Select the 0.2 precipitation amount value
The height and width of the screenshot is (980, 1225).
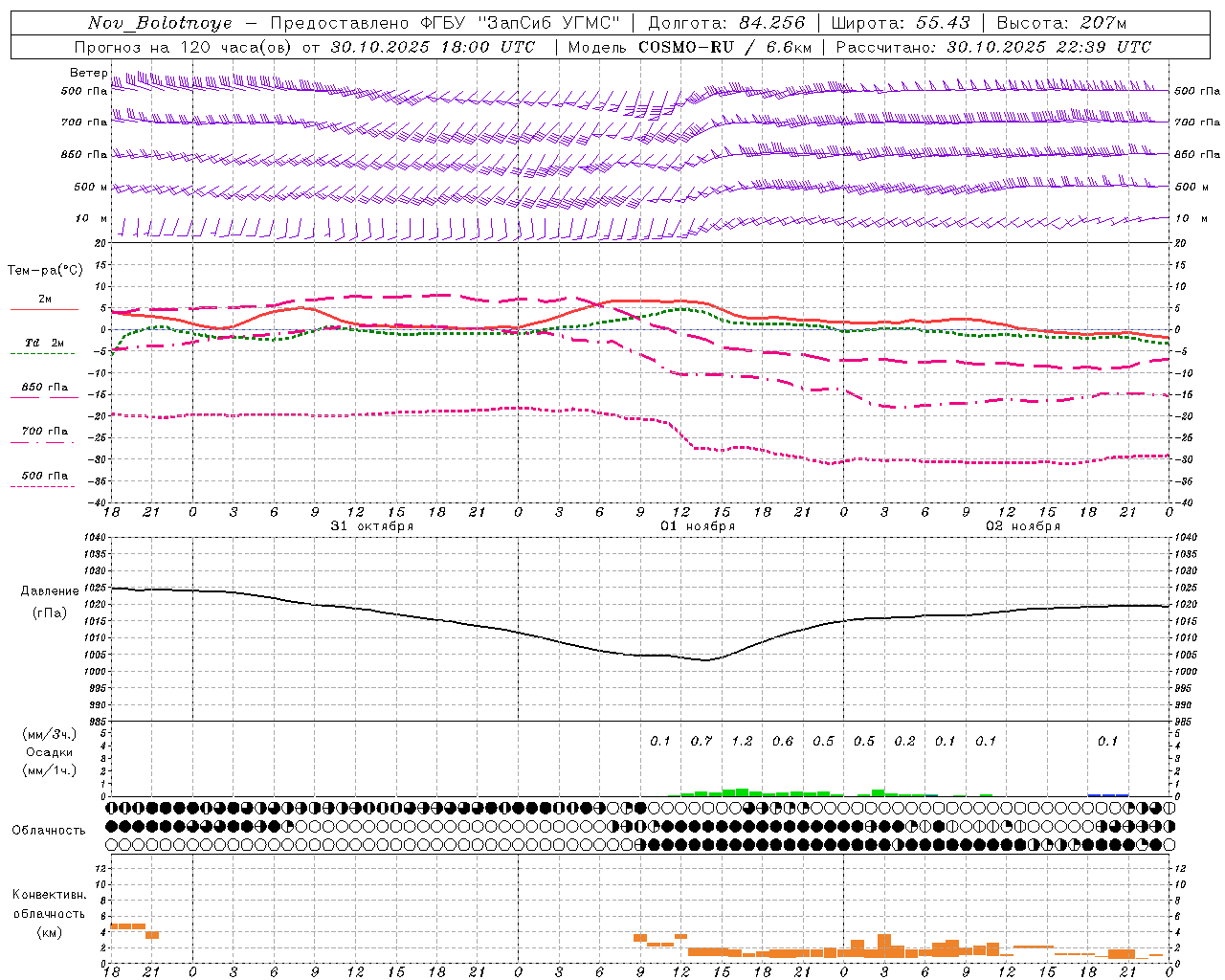(x=904, y=741)
